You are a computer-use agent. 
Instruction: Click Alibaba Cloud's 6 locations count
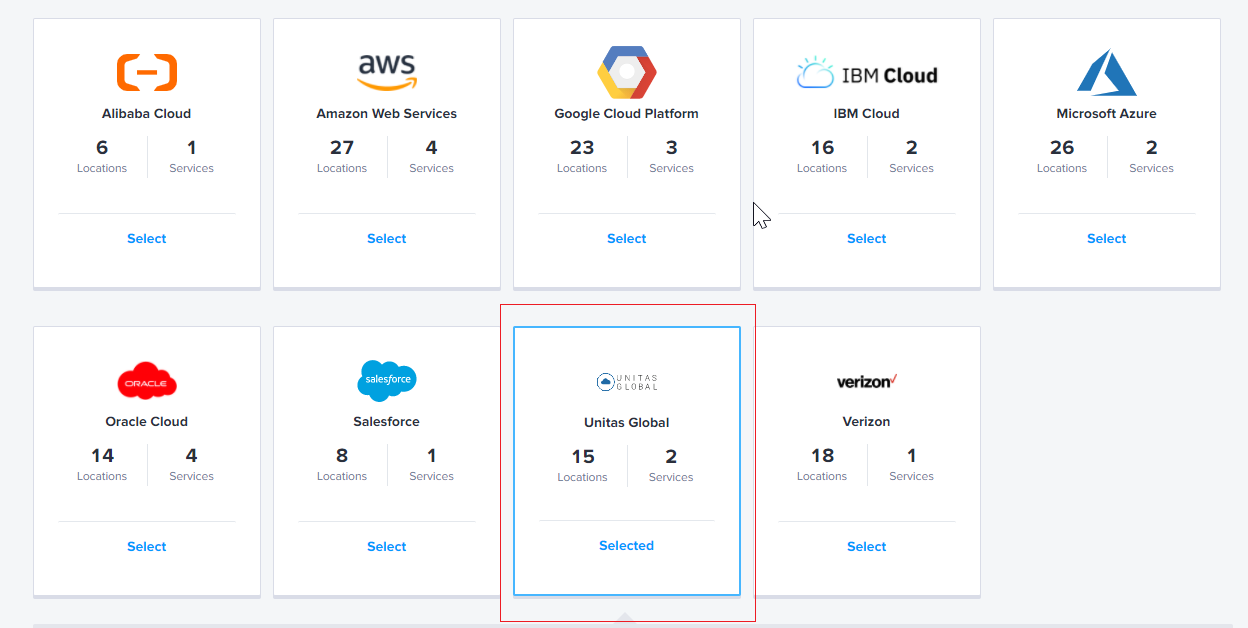102,148
